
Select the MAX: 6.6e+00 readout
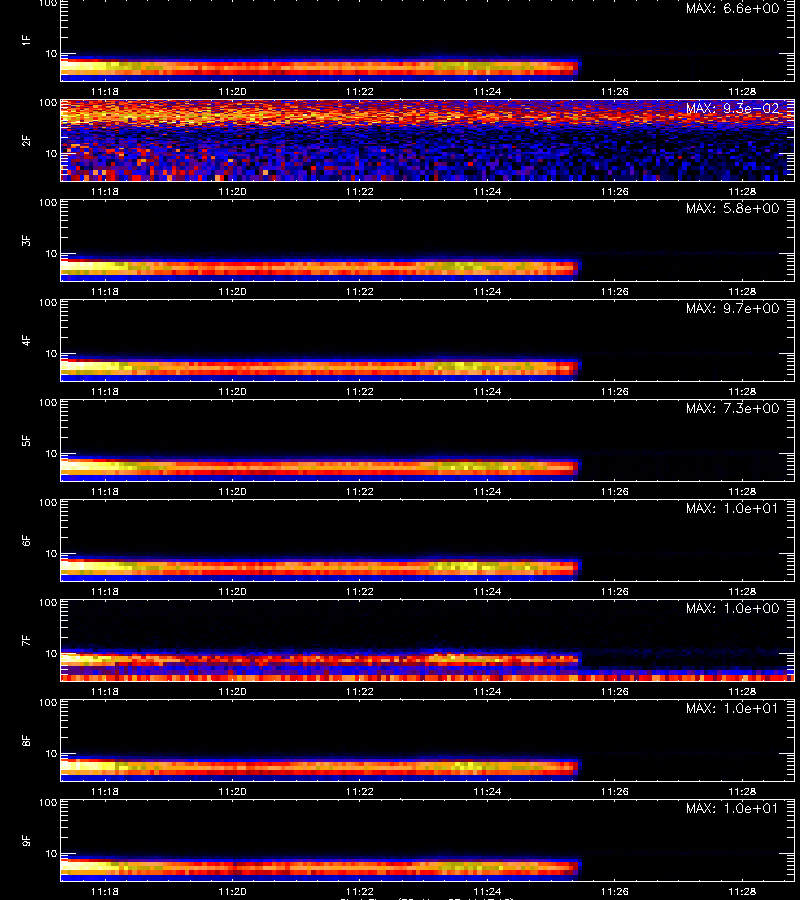[x=732, y=9]
